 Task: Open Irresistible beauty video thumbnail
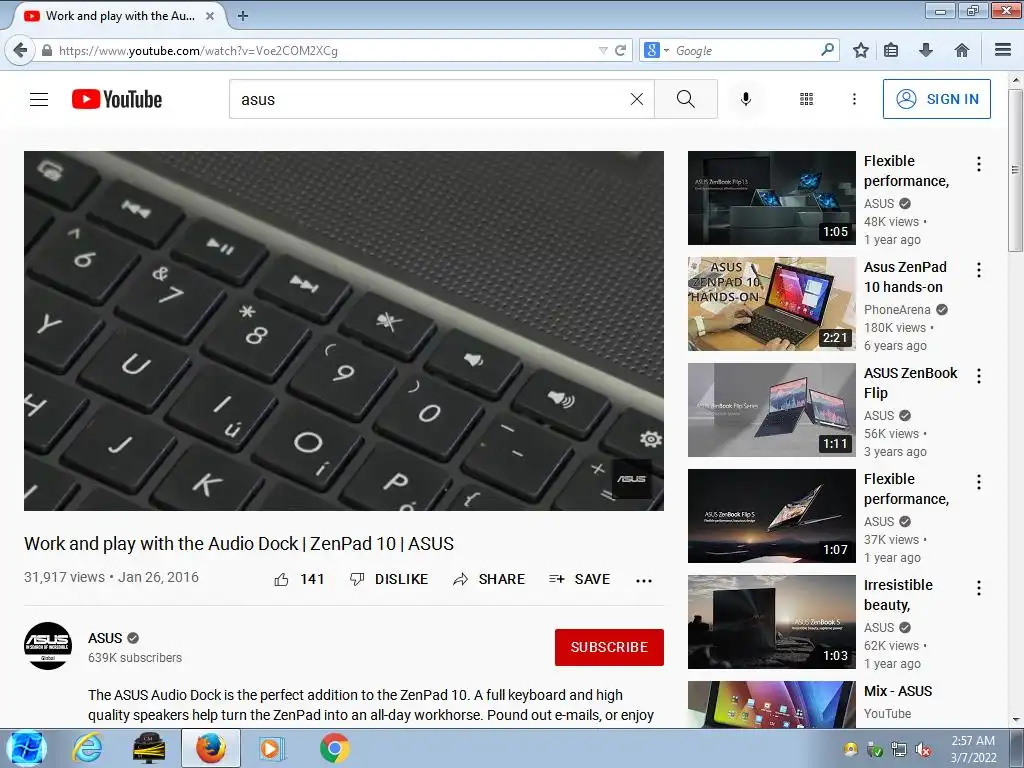771,622
